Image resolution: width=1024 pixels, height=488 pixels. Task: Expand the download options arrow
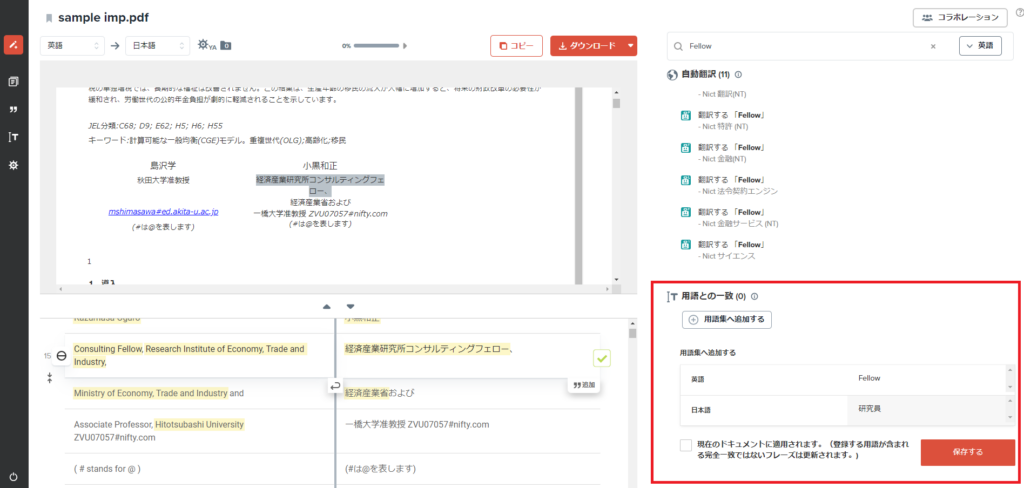pos(630,45)
